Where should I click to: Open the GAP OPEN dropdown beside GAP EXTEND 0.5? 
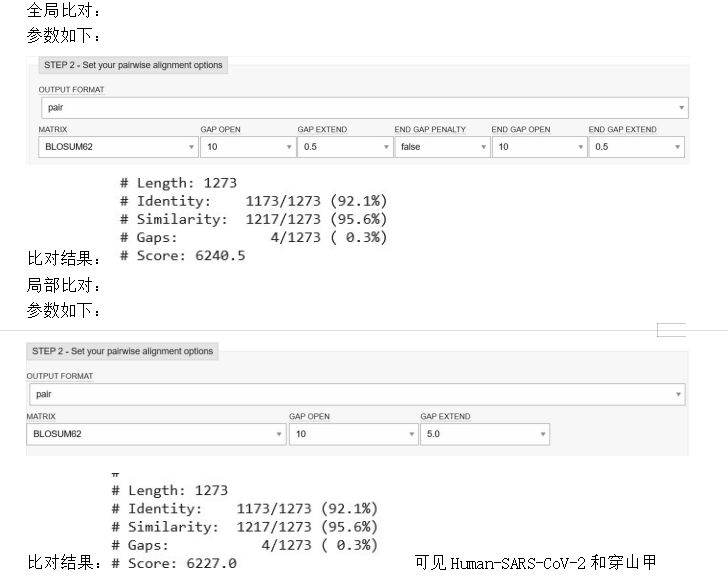click(248, 147)
